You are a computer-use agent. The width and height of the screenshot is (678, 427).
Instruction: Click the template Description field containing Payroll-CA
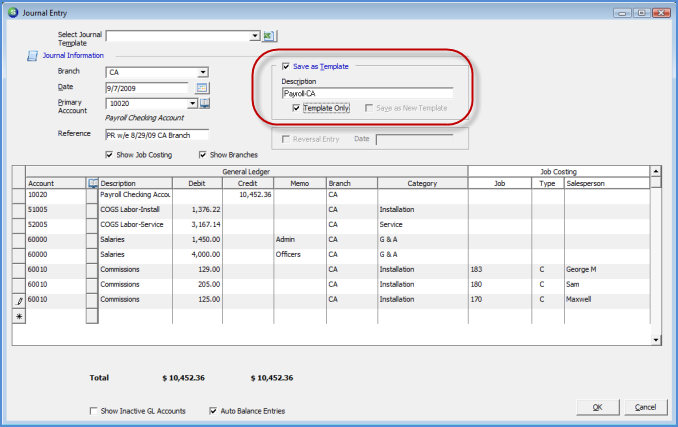point(368,93)
